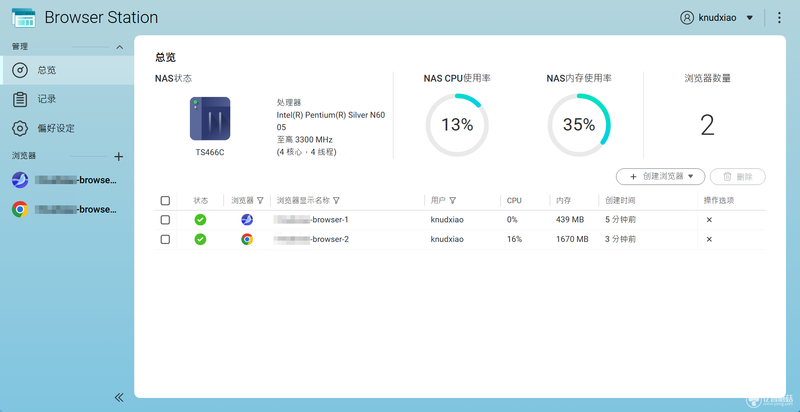This screenshot has height=412, width=800.
Task: Click the Browser Station title text
Action: (x=101, y=17)
